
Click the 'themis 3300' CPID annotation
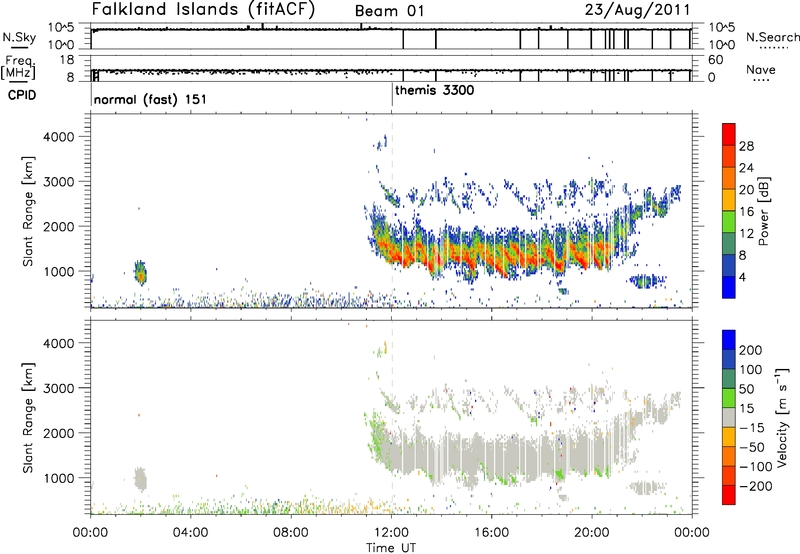[x=435, y=91]
